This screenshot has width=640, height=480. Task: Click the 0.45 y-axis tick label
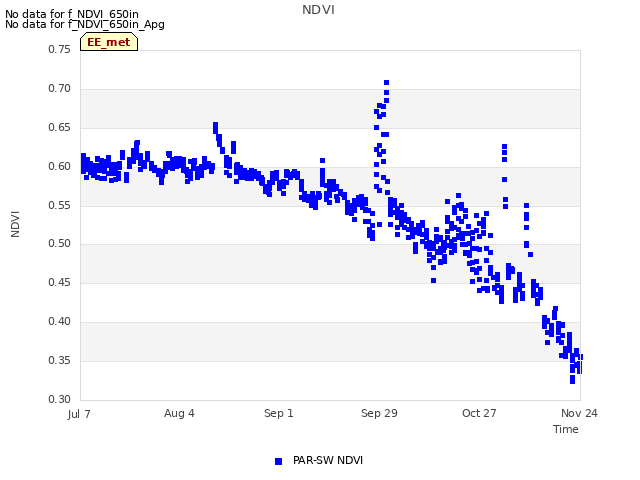point(60,282)
